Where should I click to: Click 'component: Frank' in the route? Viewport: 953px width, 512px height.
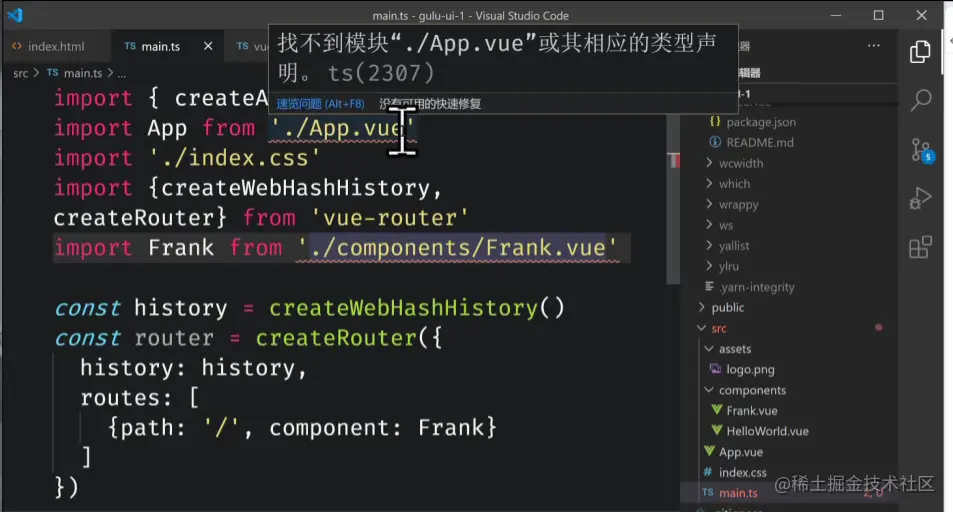(377, 428)
